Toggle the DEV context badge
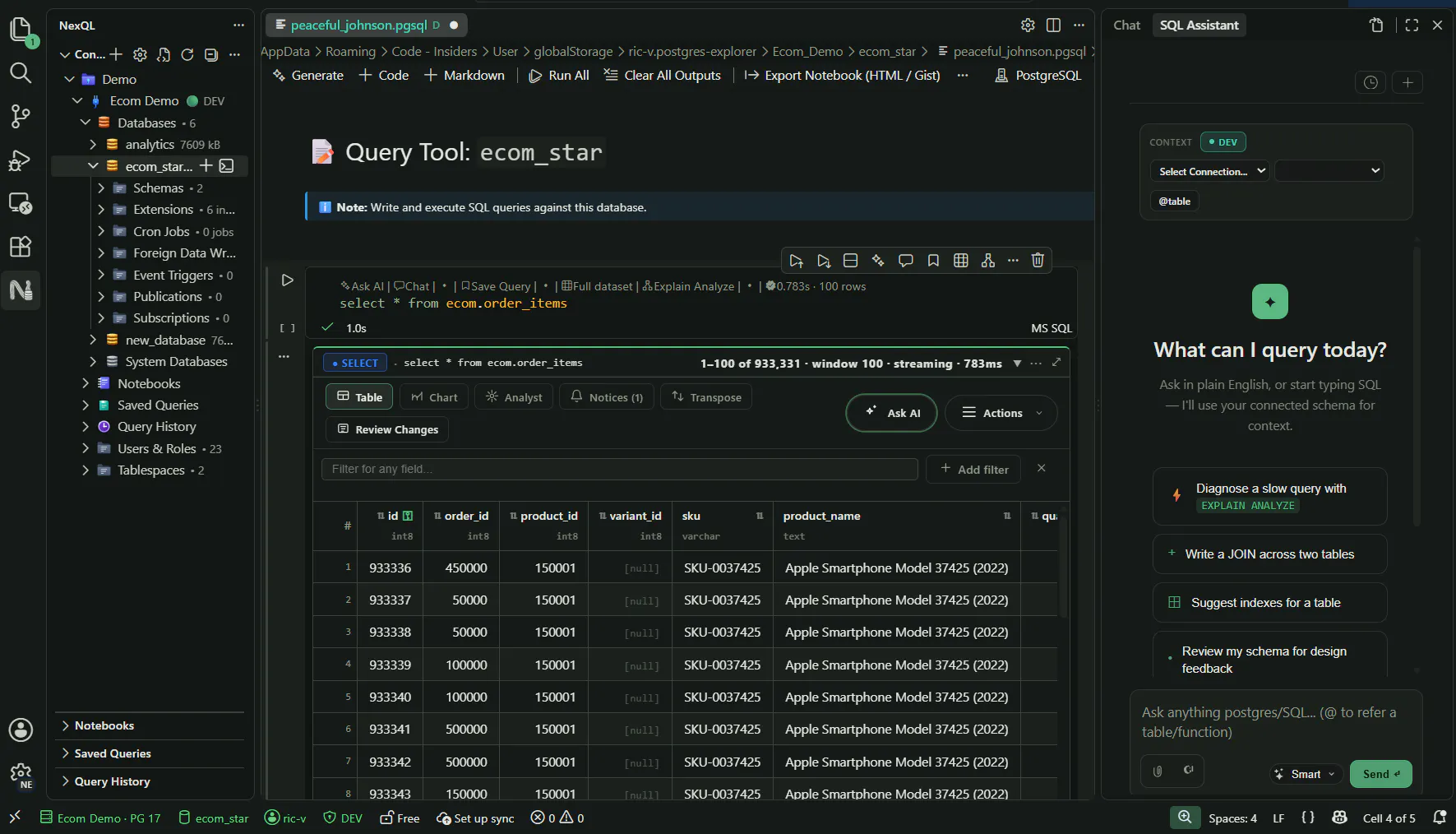 tap(1223, 142)
